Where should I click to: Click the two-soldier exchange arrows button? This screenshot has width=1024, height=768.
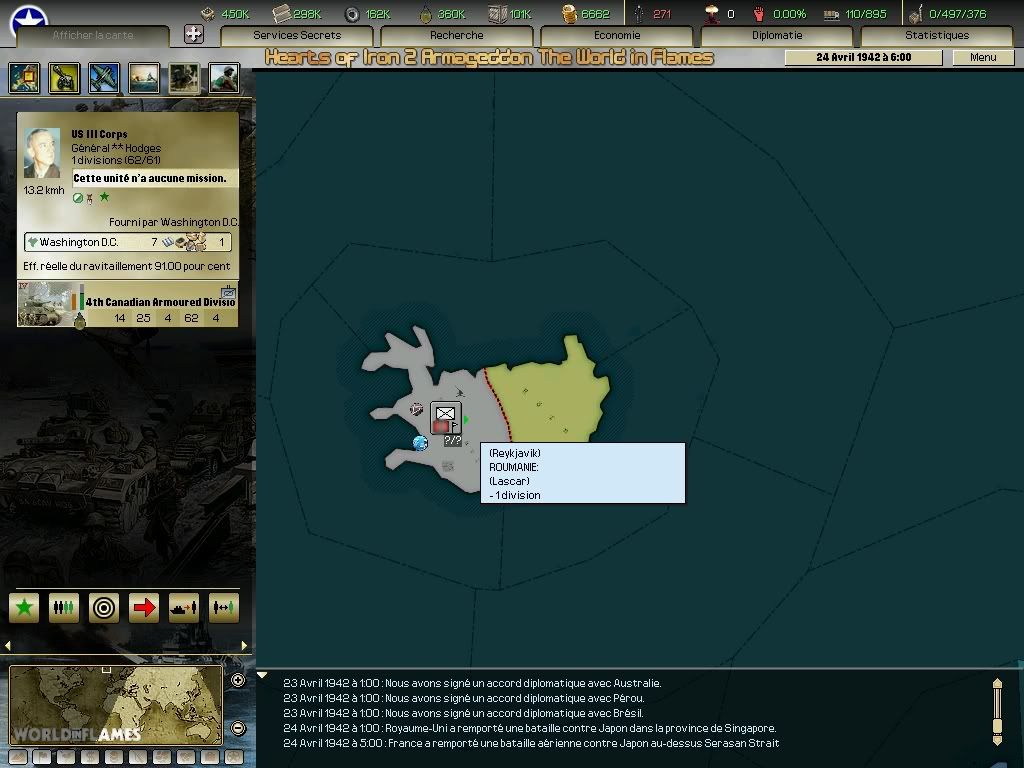coord(223,608)
